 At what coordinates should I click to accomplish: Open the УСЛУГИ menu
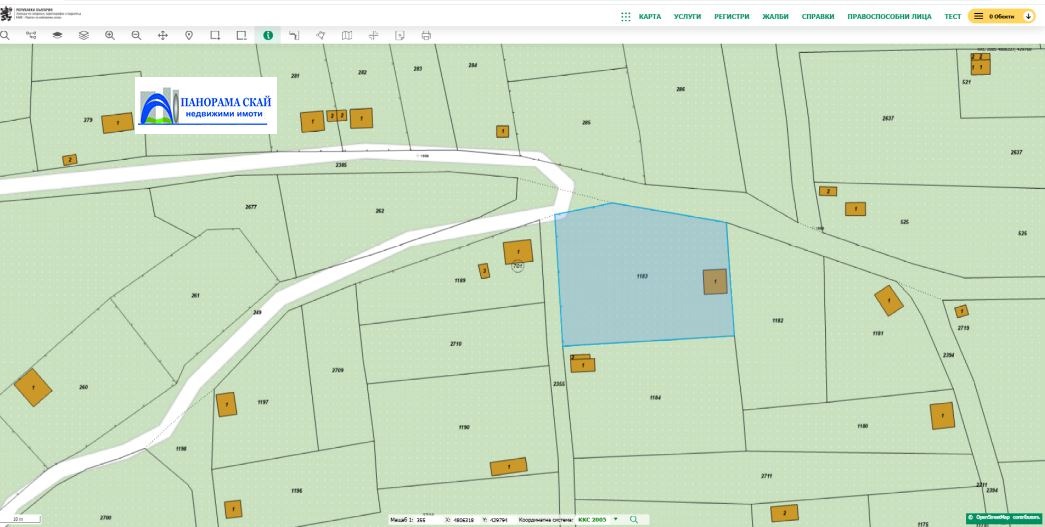687,17
